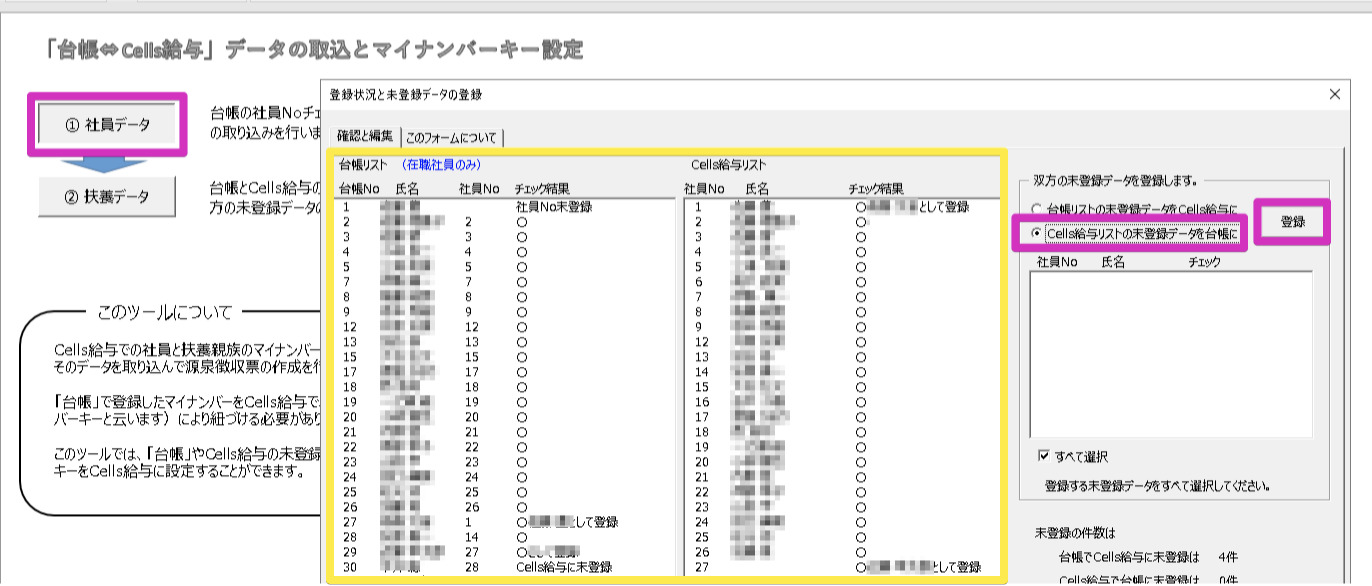
Task: Select 台帳リスト row with 台帳No 24
Action: click(x=506, y=477)
